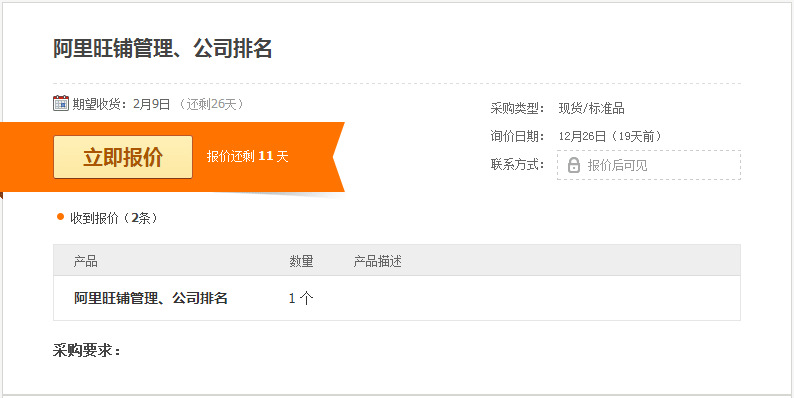Click the 联系方式 label

[518, 165]
